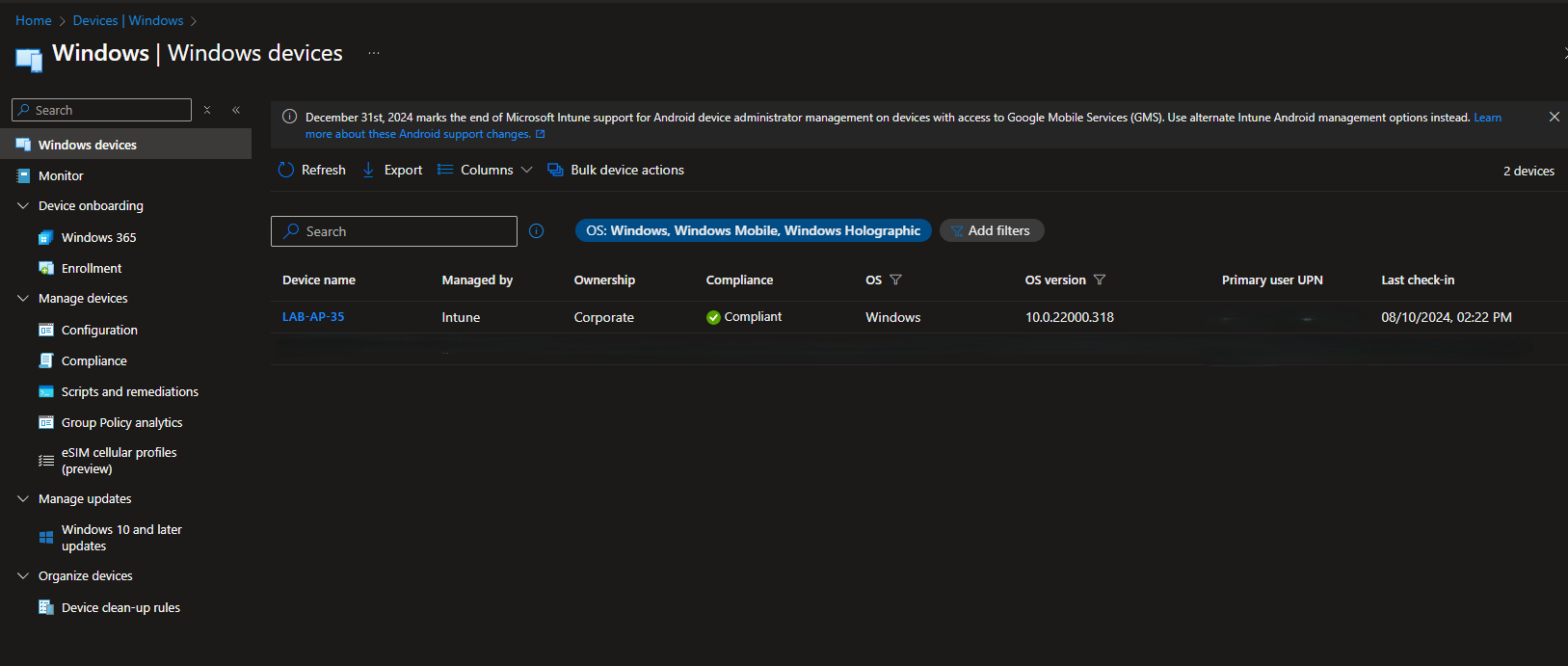
Task: Sort by Ownership column header
Action: 604,280
